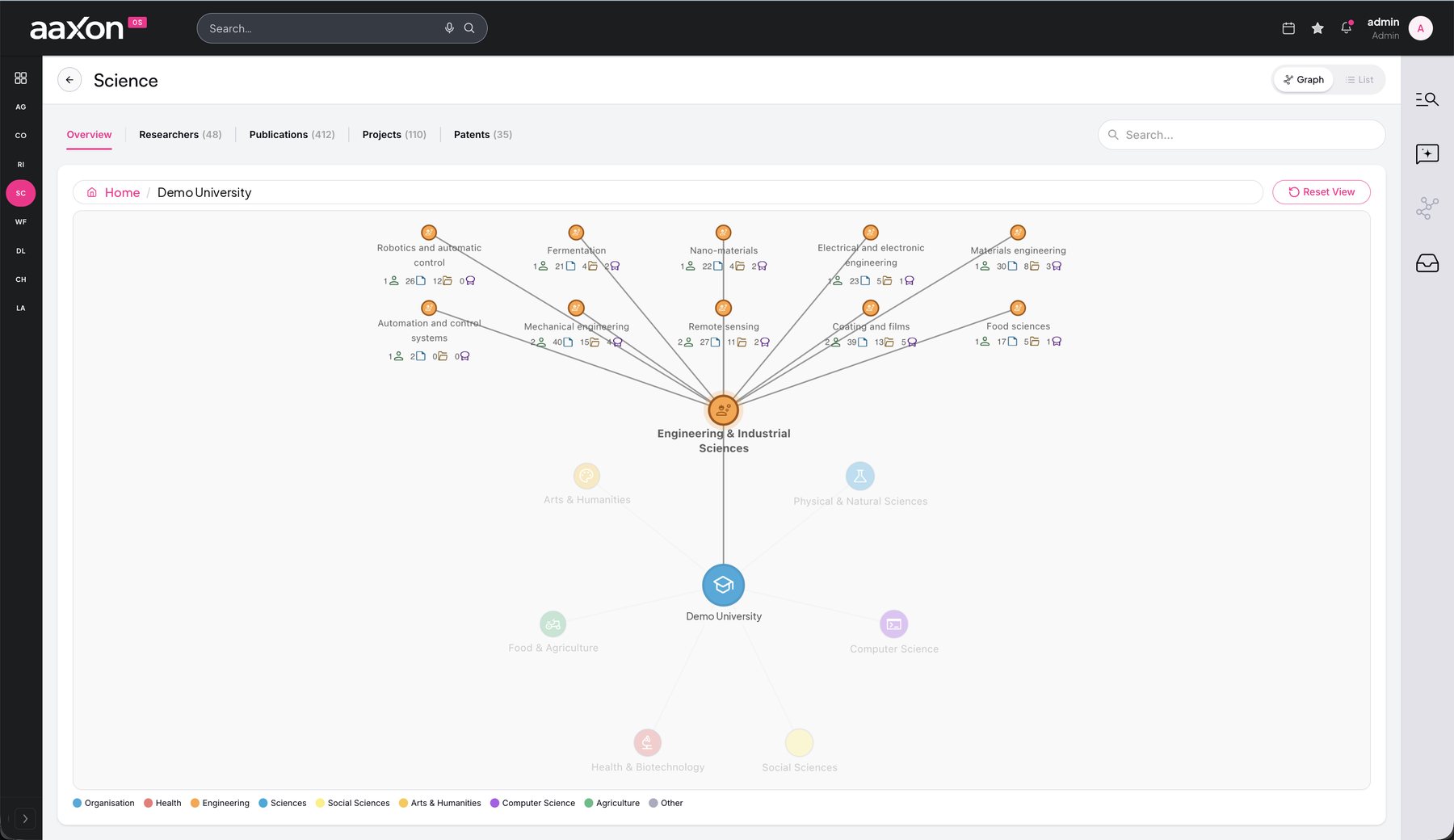The image size is (1454, 840).
Task: Click the back arrow next to Science
Action: click(x=69, y=80)
